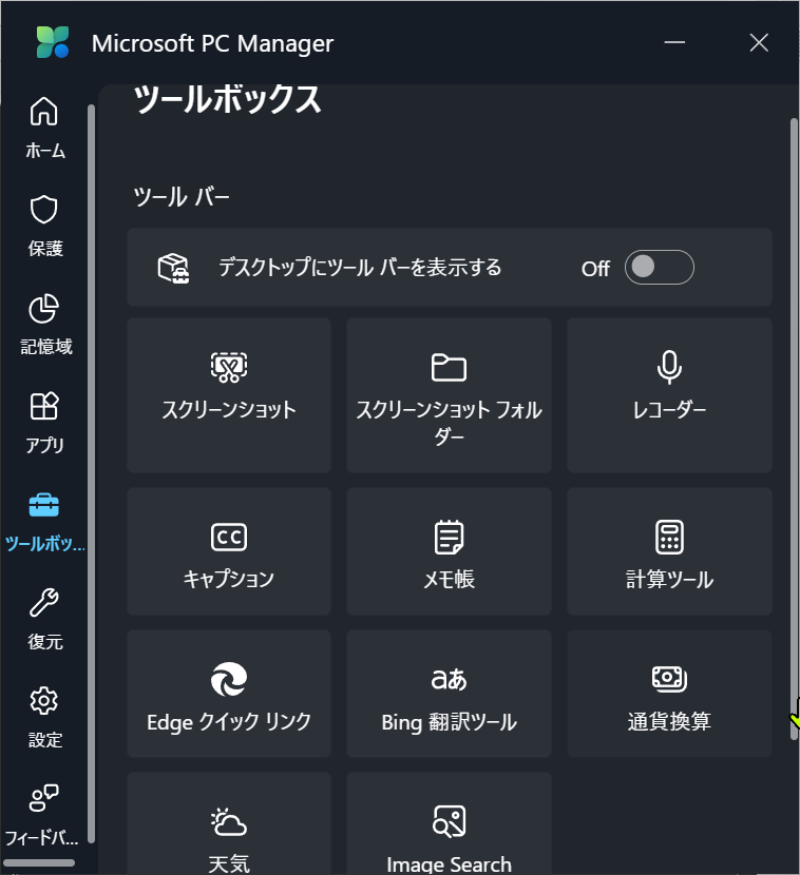The height and width of the screenshot is (875, 800).
Task: Open the Storage (記憶域) sidebar tab
Action: tap(45, 324)
